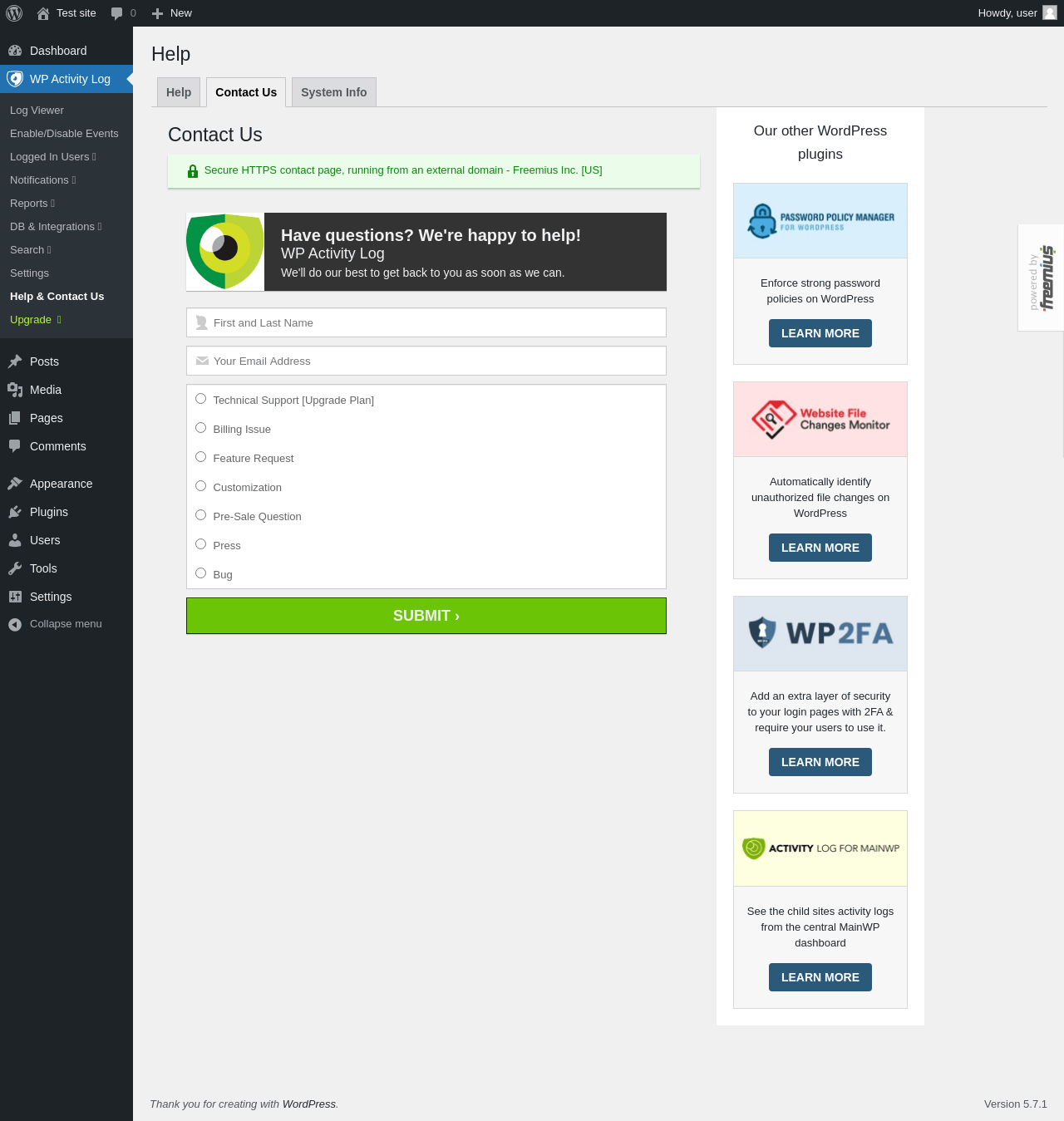Choose the Bug radio option

tap(200, 573)
